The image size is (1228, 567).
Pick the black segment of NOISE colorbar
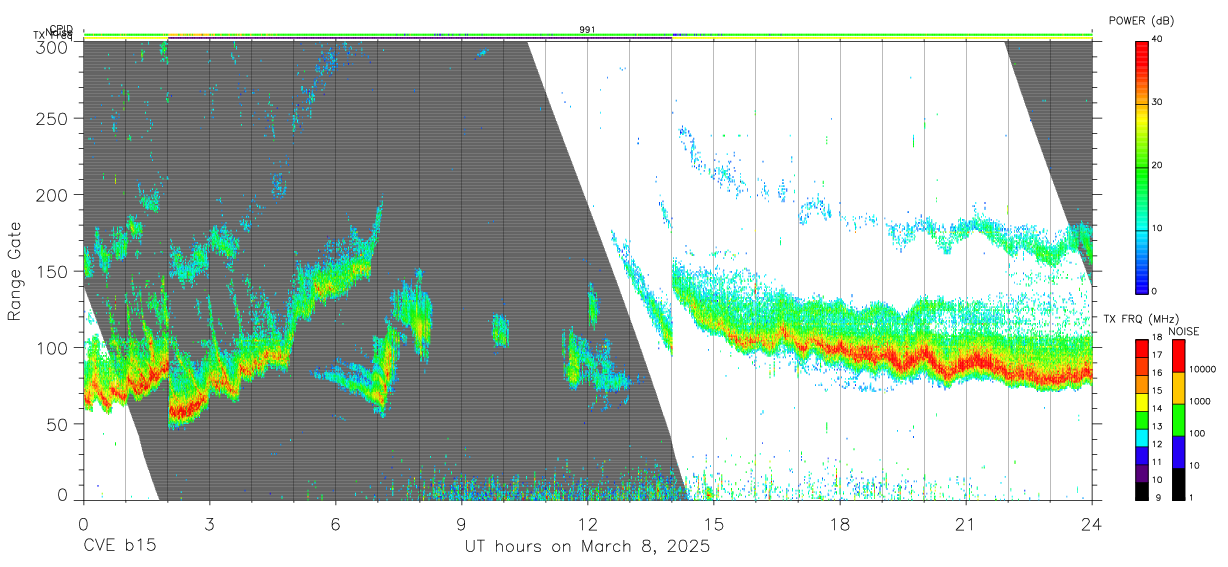click(x=1179, y=484)
